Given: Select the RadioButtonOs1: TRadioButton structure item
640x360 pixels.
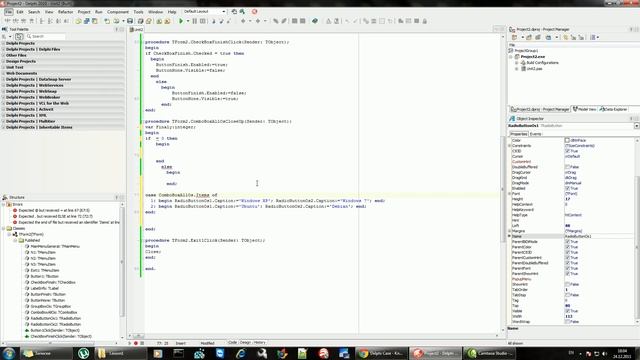Looking at the screenshot, I should 56,318.
